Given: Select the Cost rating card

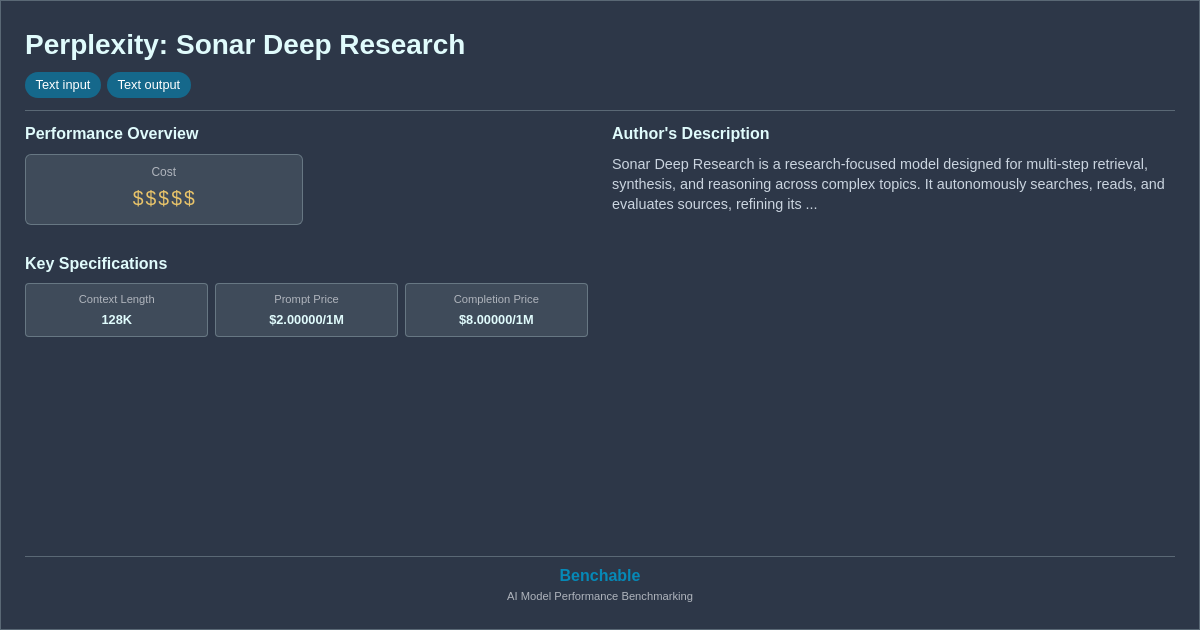Looking at the screenshot, I should click(164, 190).
